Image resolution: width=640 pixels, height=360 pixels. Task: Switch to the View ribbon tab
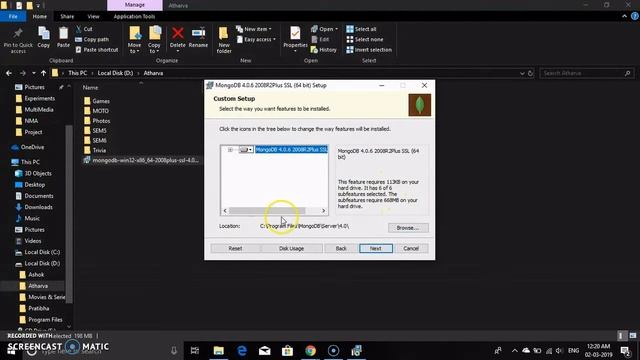tap(93, 16)
